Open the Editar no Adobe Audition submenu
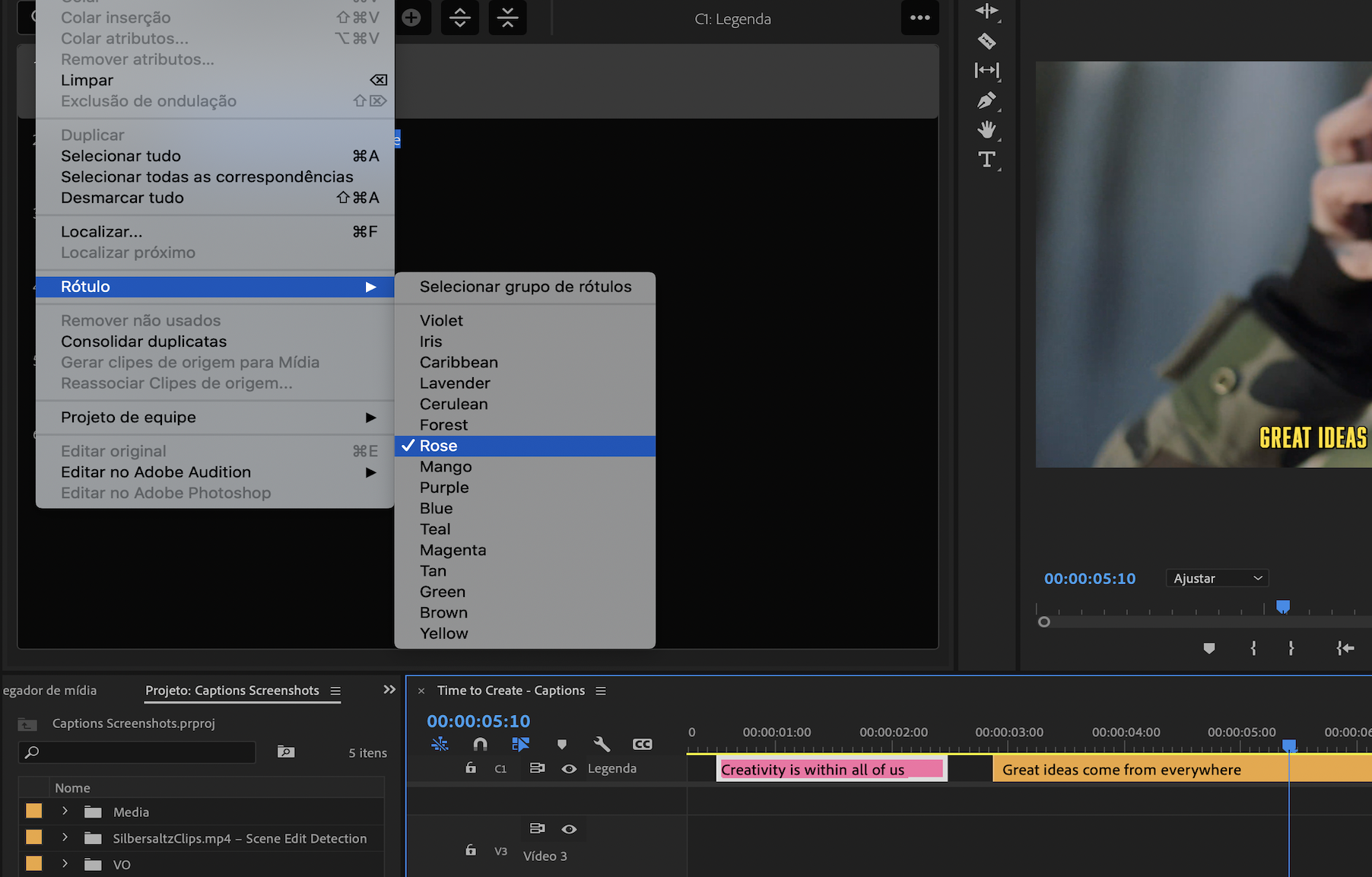 [215, 472]
